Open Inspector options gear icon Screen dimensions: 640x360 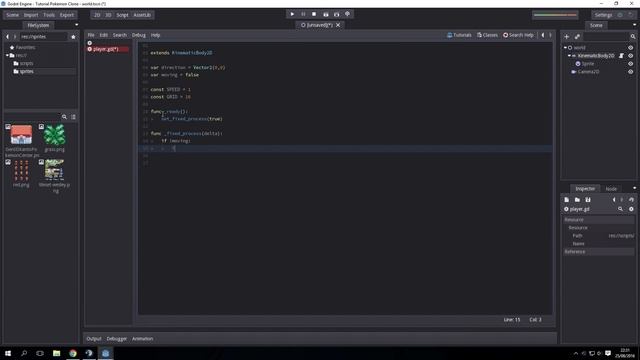tap(631, 209)
